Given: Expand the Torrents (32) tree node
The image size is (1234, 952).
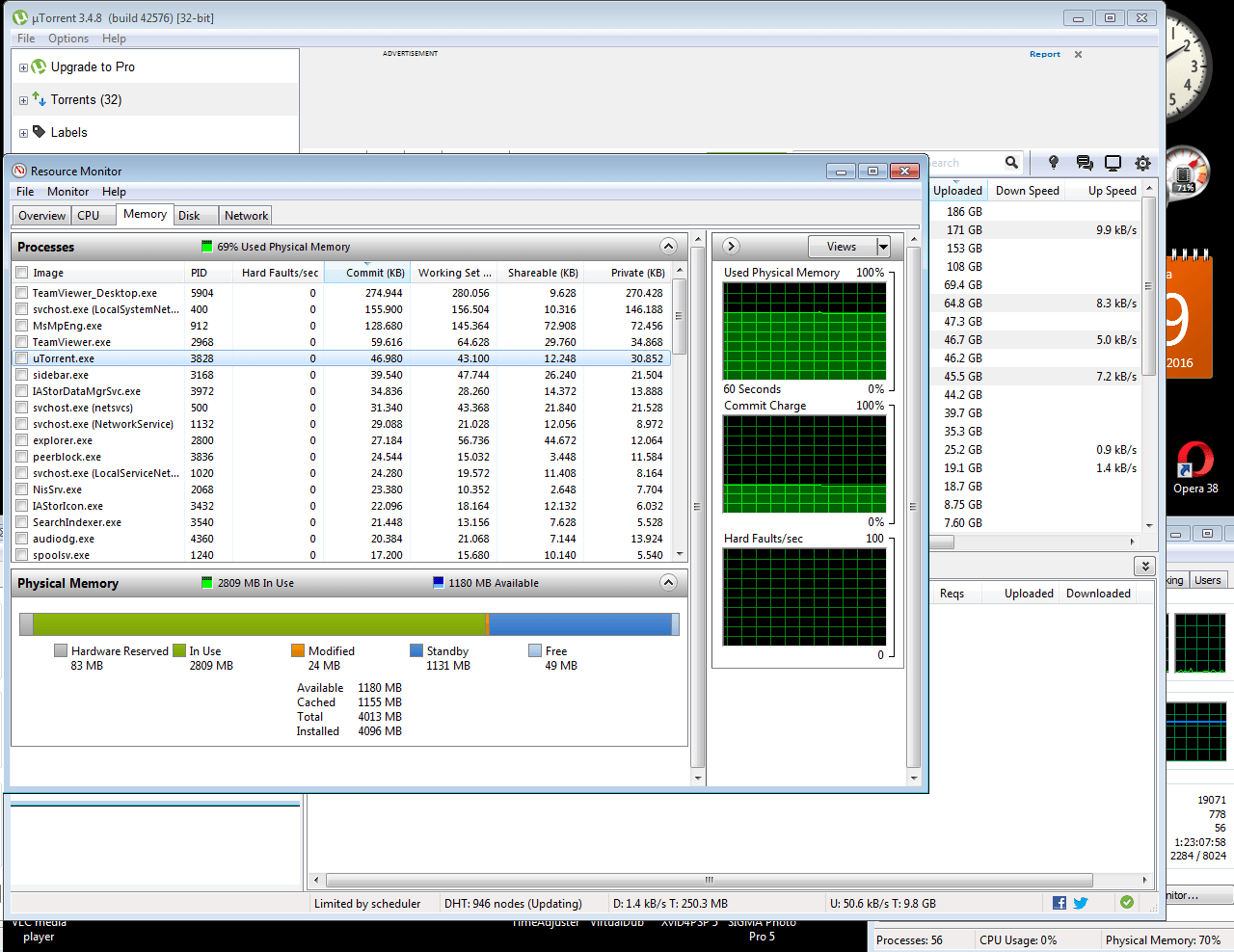Looking at the screenshot, I should point(23,100).
